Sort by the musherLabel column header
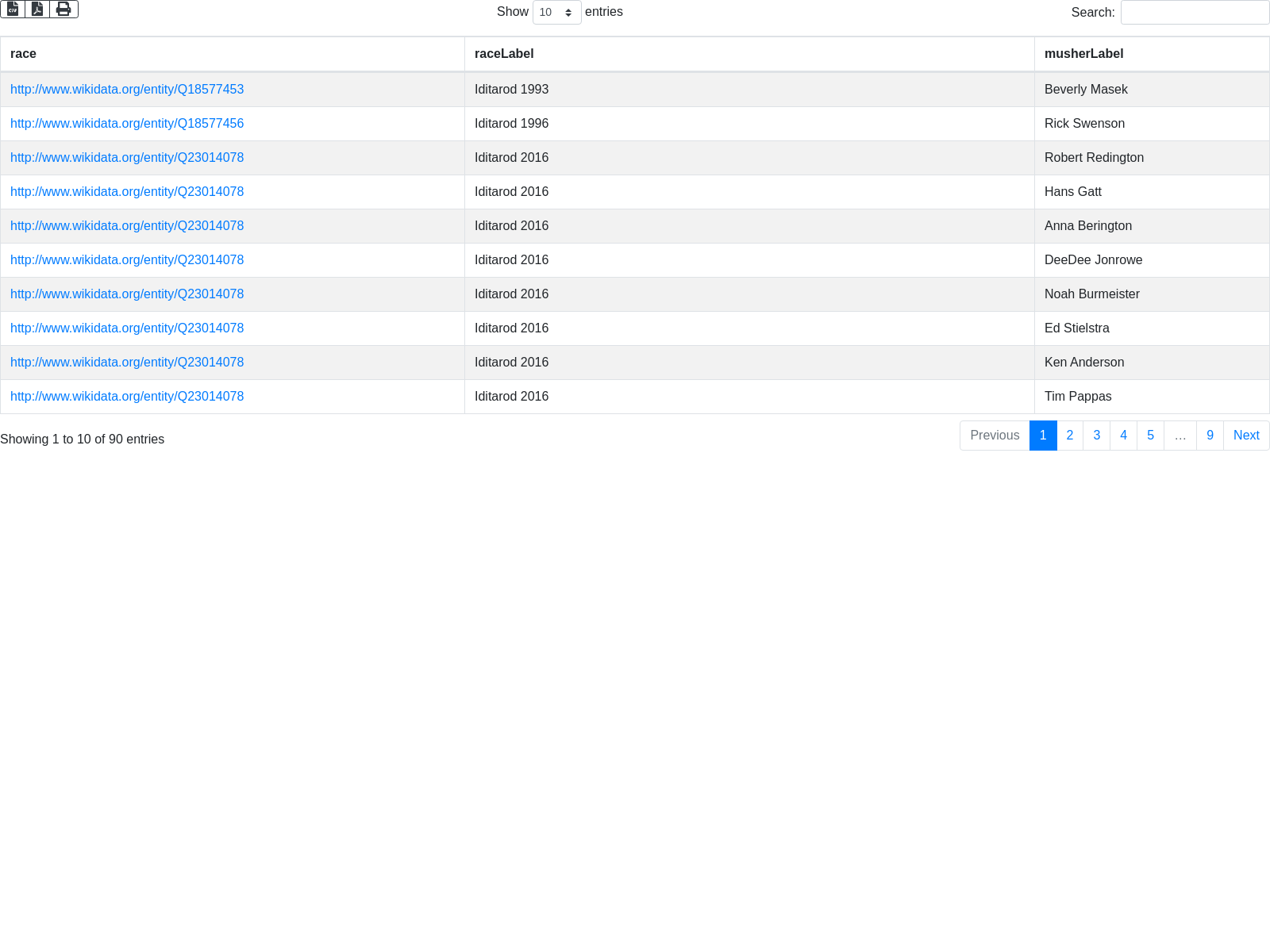This screenshot has height=952, width=1270. click(1152, 54)
